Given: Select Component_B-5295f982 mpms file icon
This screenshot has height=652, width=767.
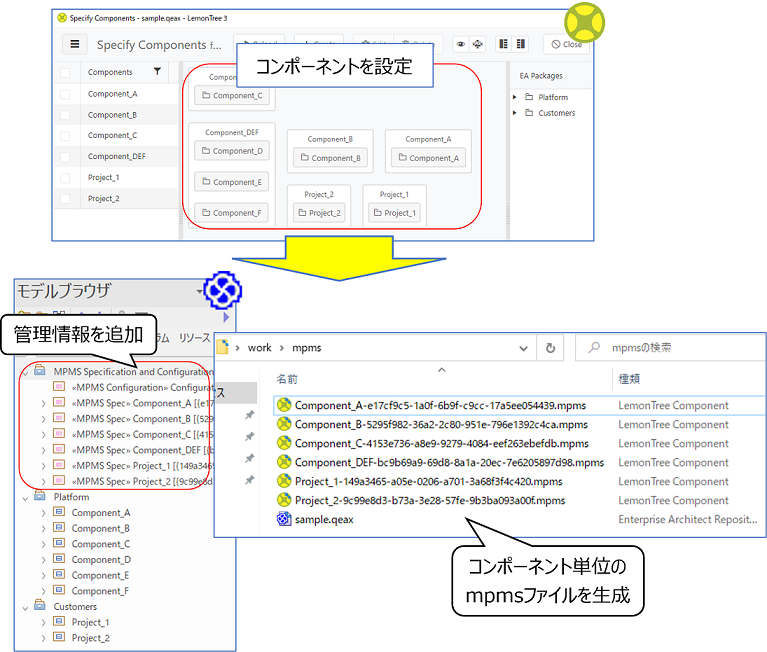Looking at the screenshot, I should [x=284, y=424].
